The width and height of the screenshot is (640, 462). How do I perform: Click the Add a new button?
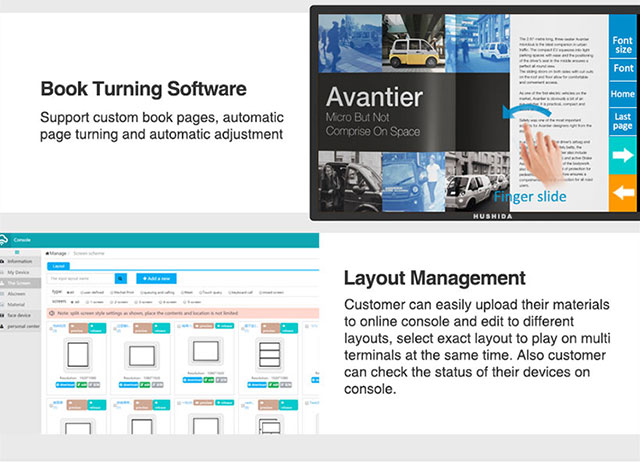point(156,278)
